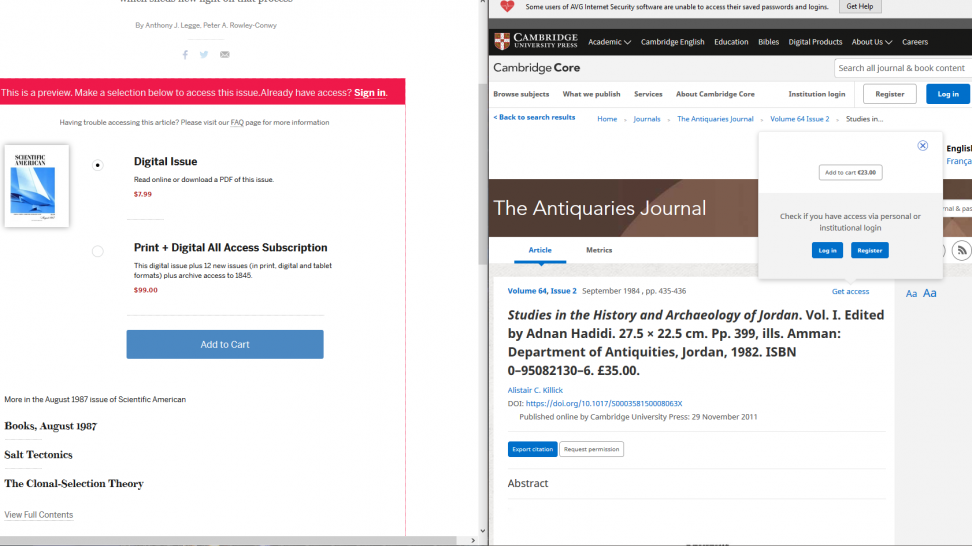Open author Alistair C. Killick link
972x546 pixels.
535,390
